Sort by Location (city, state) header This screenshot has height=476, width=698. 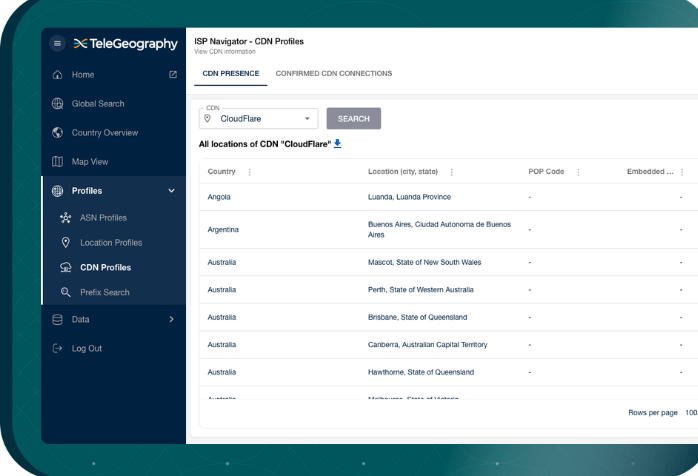point(403,171)
